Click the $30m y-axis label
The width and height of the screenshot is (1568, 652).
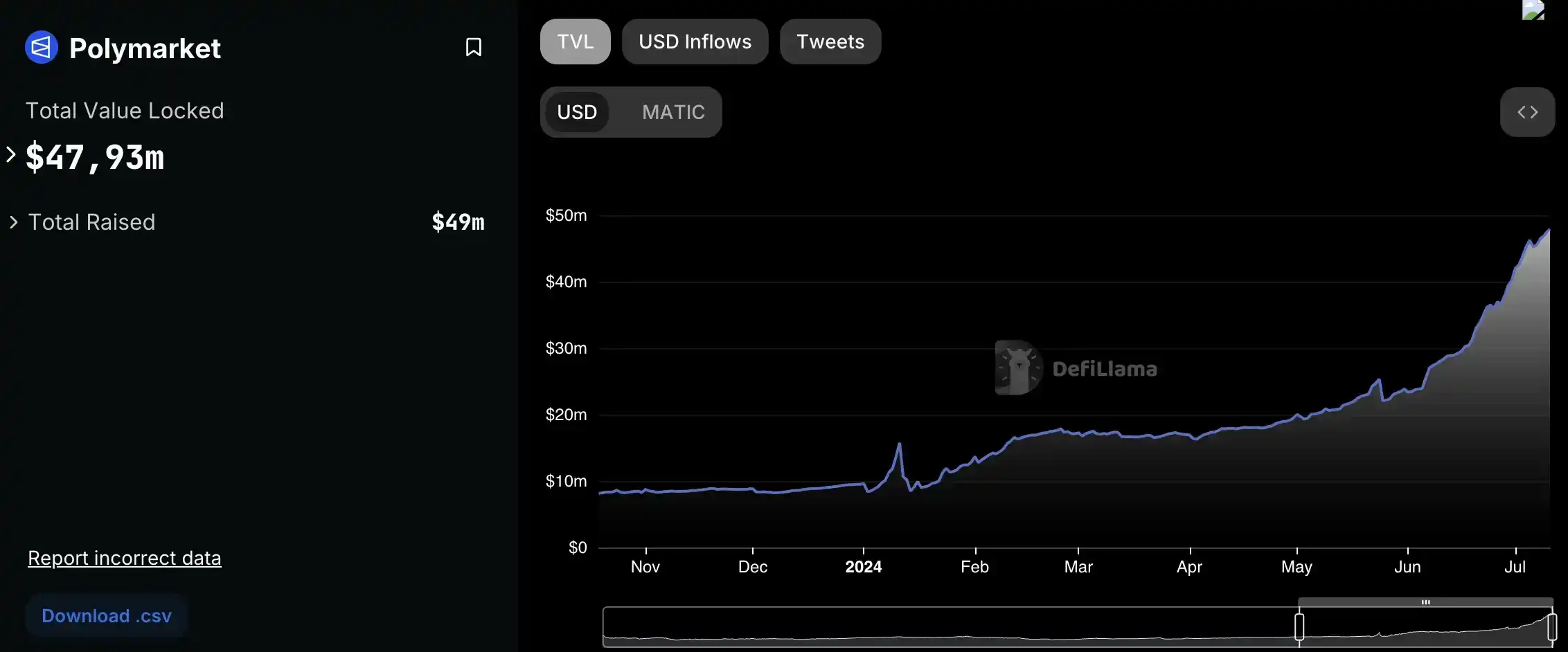point(566,348)
